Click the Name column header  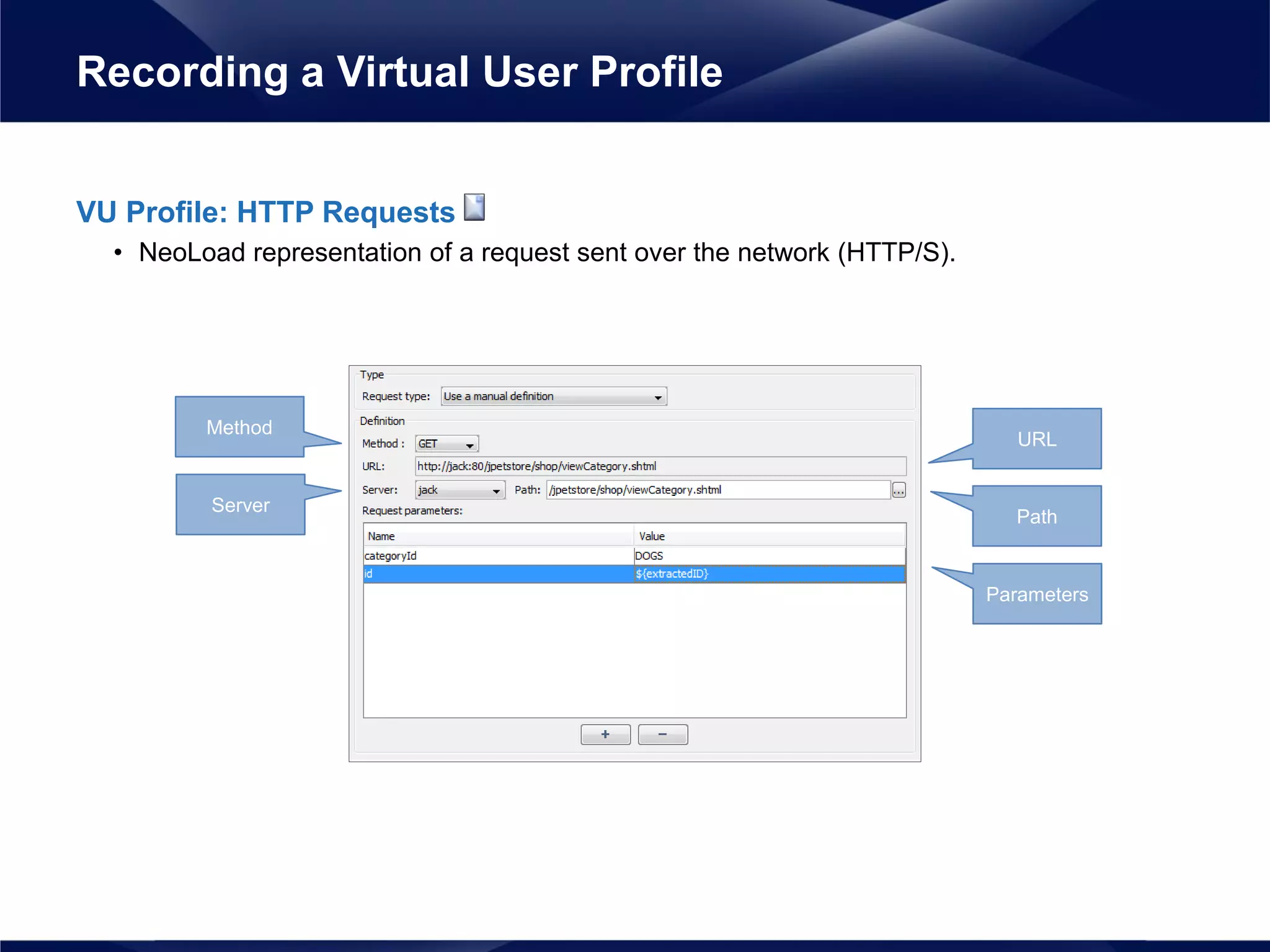[x=499, y=536]
